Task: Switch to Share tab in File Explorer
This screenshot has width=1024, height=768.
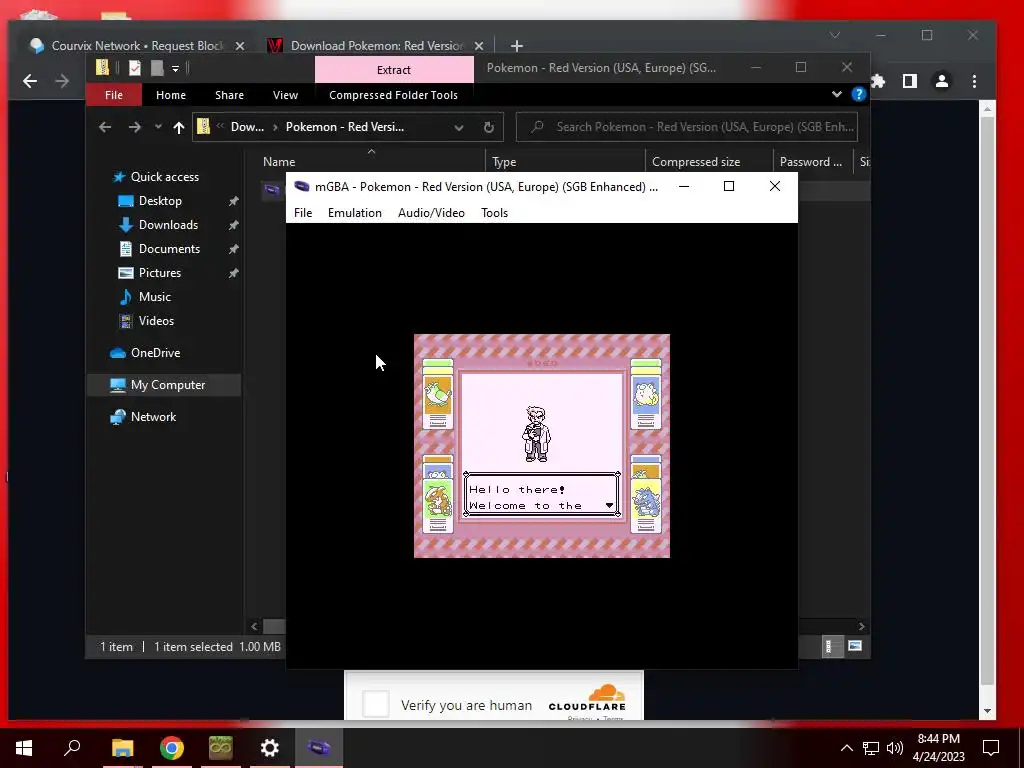Action: tap(229, 95)
